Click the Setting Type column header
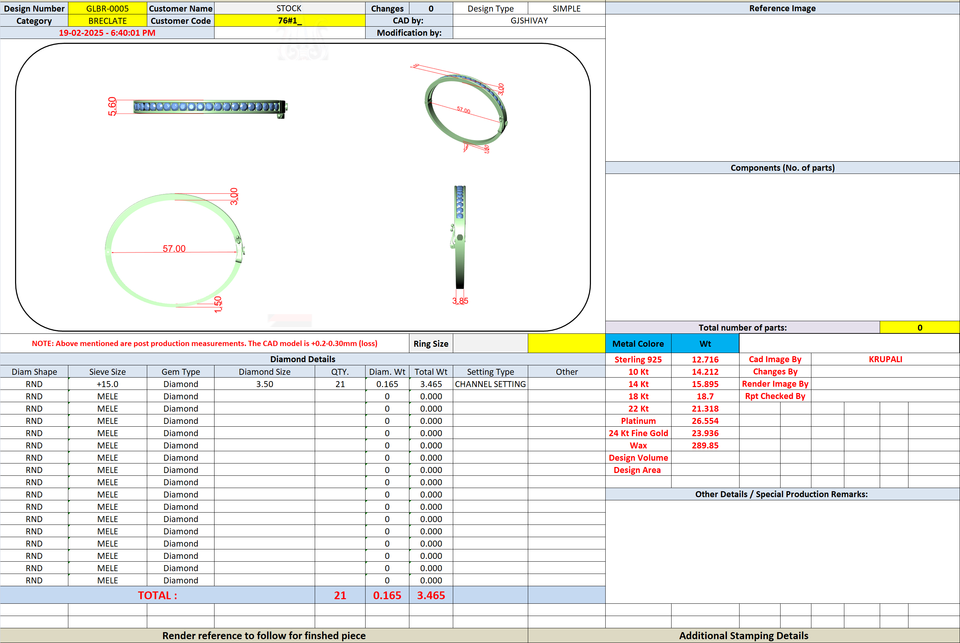Viewport: 960px width, 643px height. click(x=490, y=372)
